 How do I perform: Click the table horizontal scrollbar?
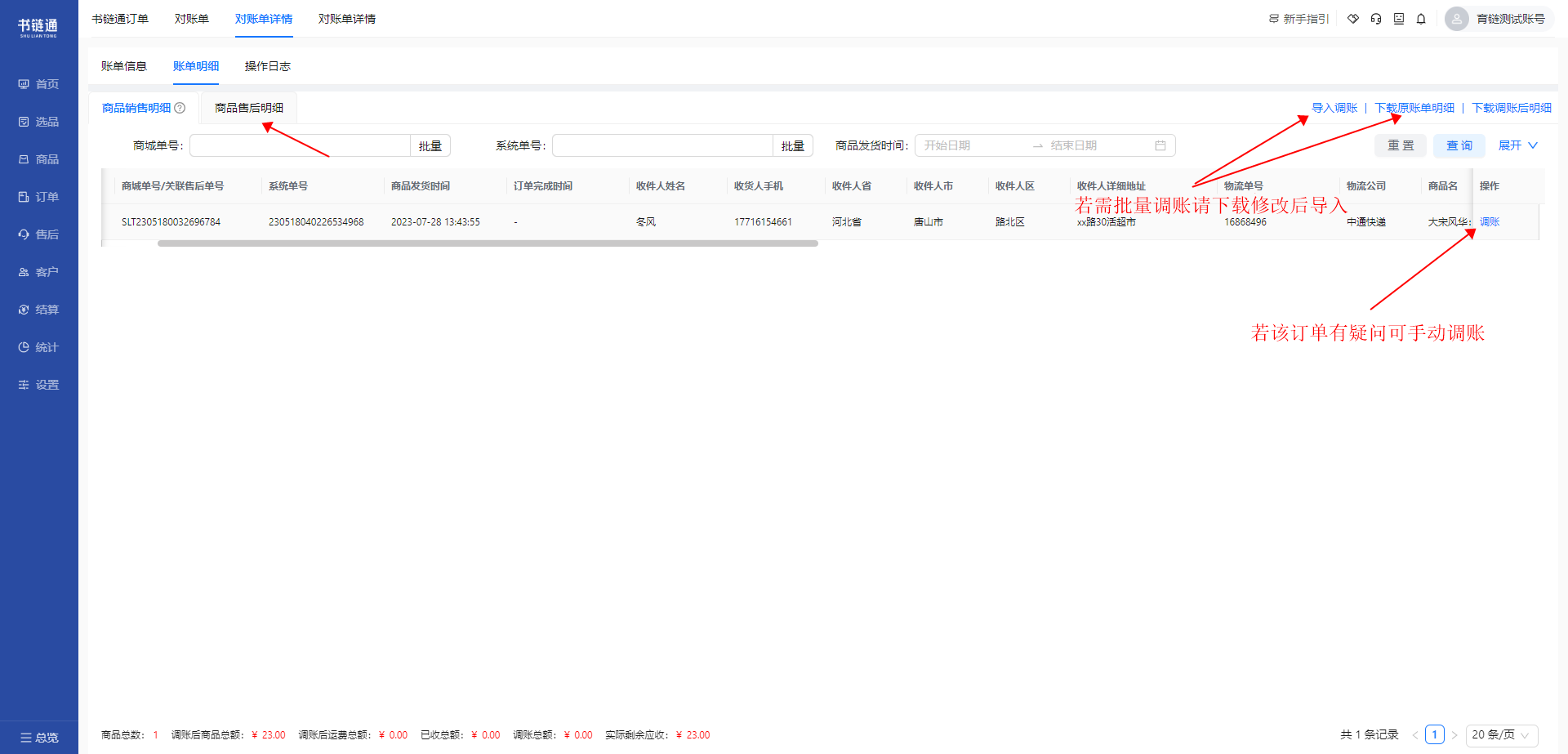pyautogui.click(x=488, y=243)
